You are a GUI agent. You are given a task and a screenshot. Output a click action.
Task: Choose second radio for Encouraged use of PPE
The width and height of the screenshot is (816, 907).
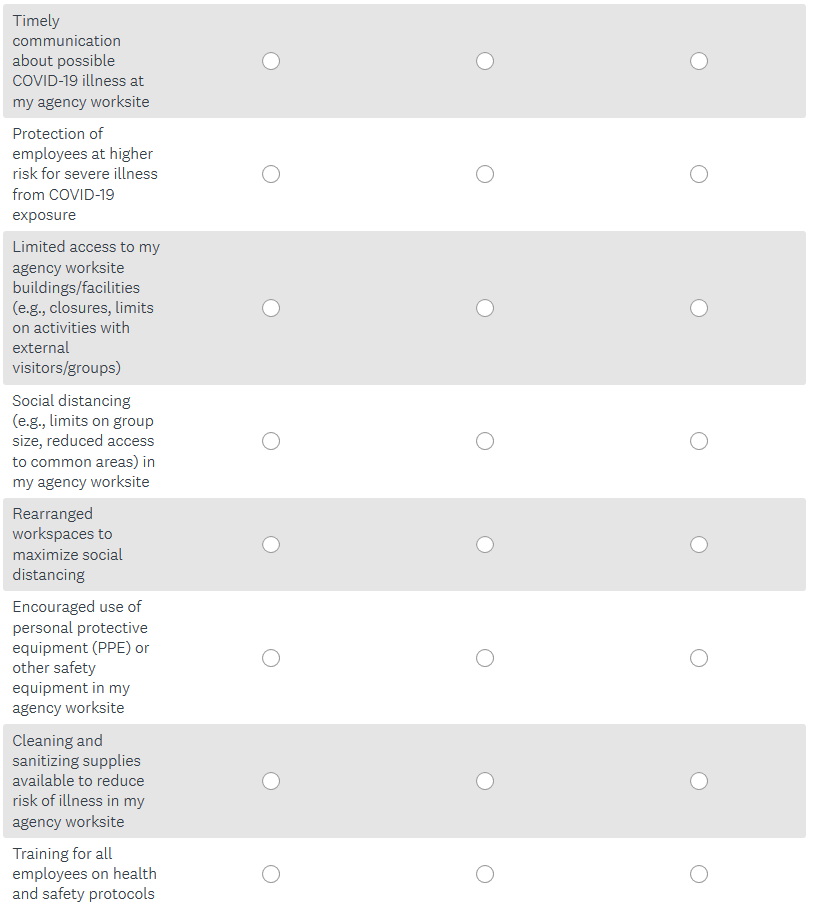coord(485,658)
